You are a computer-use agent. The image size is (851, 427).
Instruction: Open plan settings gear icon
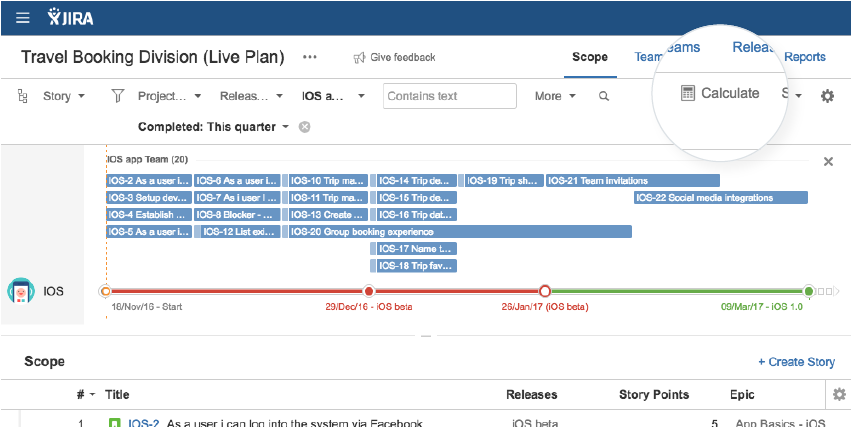coord(827,96)
